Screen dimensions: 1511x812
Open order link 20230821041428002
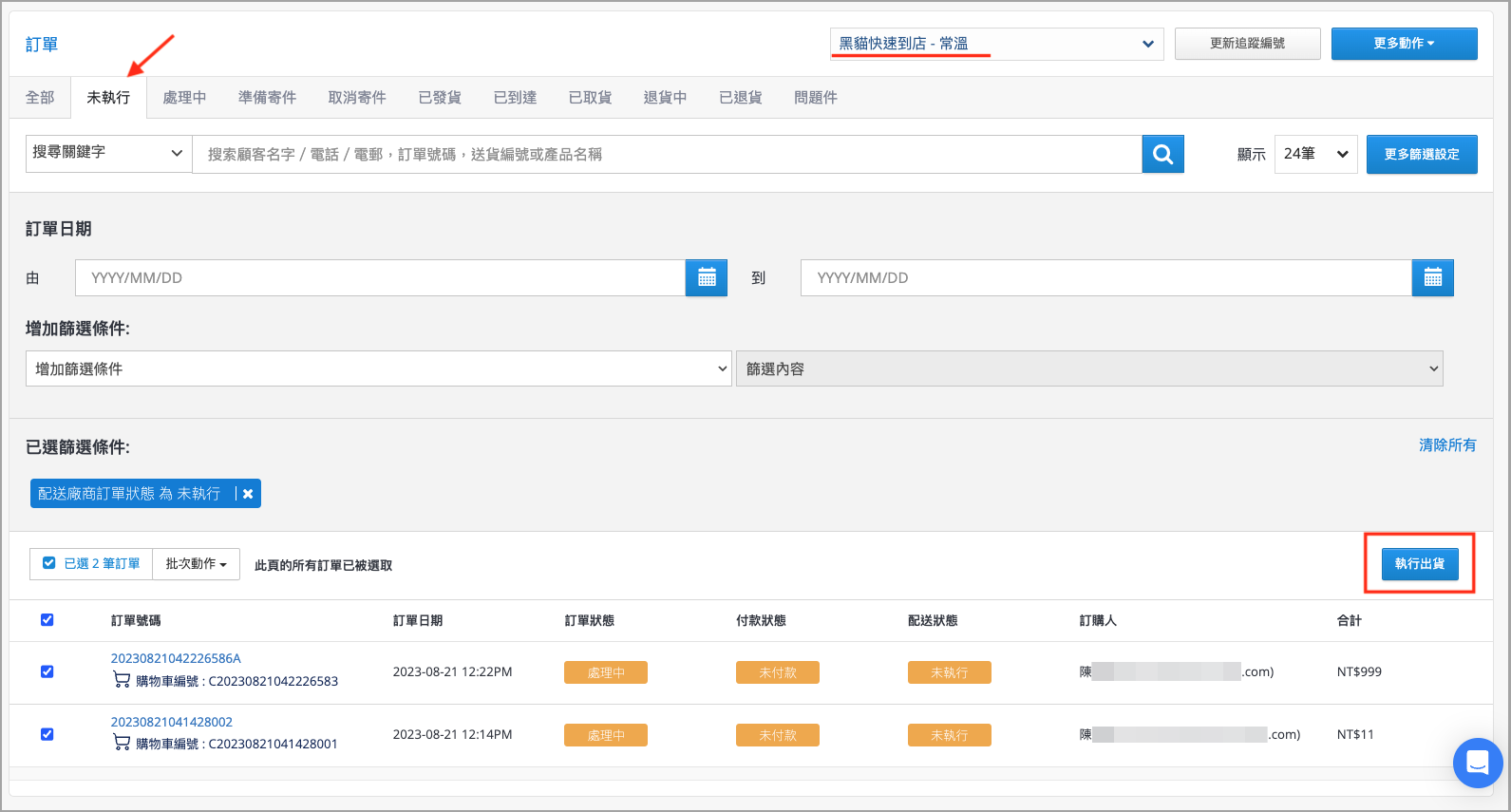pyautogui.click(x=172, y=722)
